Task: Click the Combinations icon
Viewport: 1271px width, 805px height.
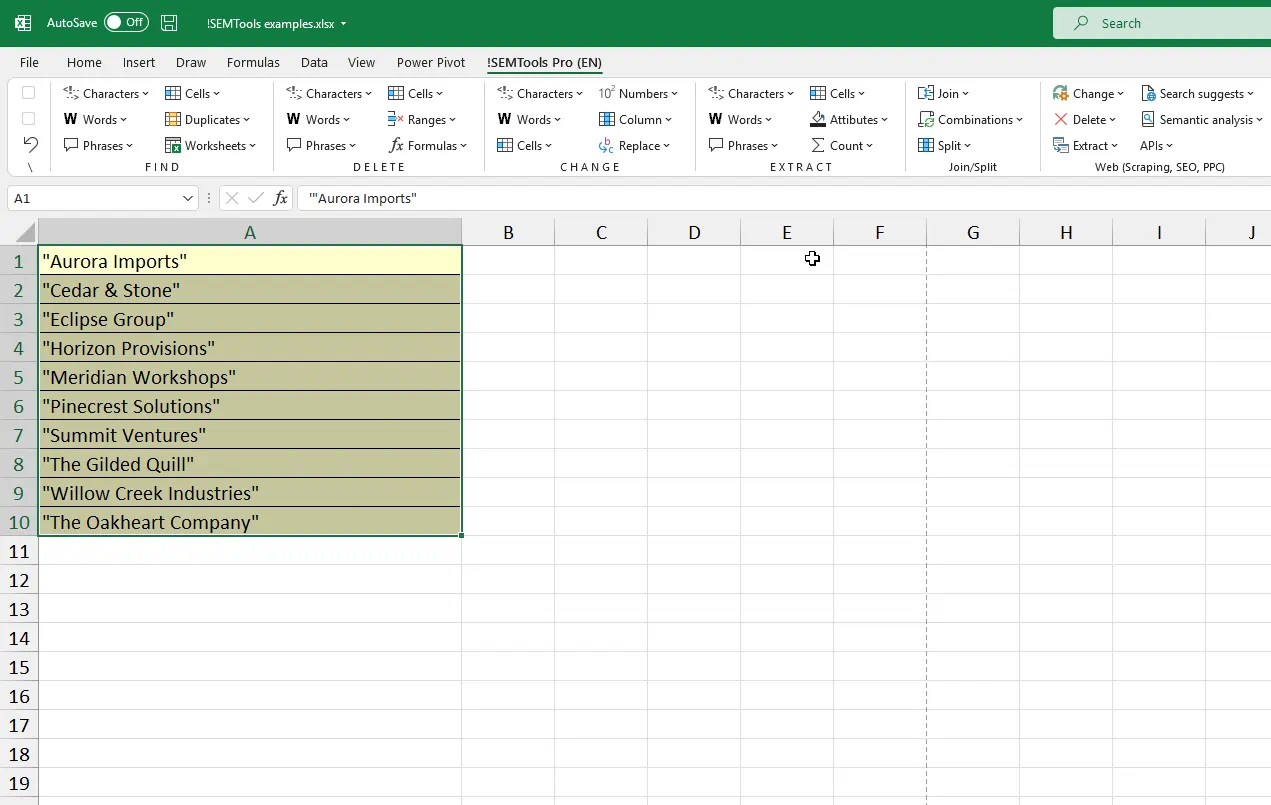Action: (x=926, y=119)
